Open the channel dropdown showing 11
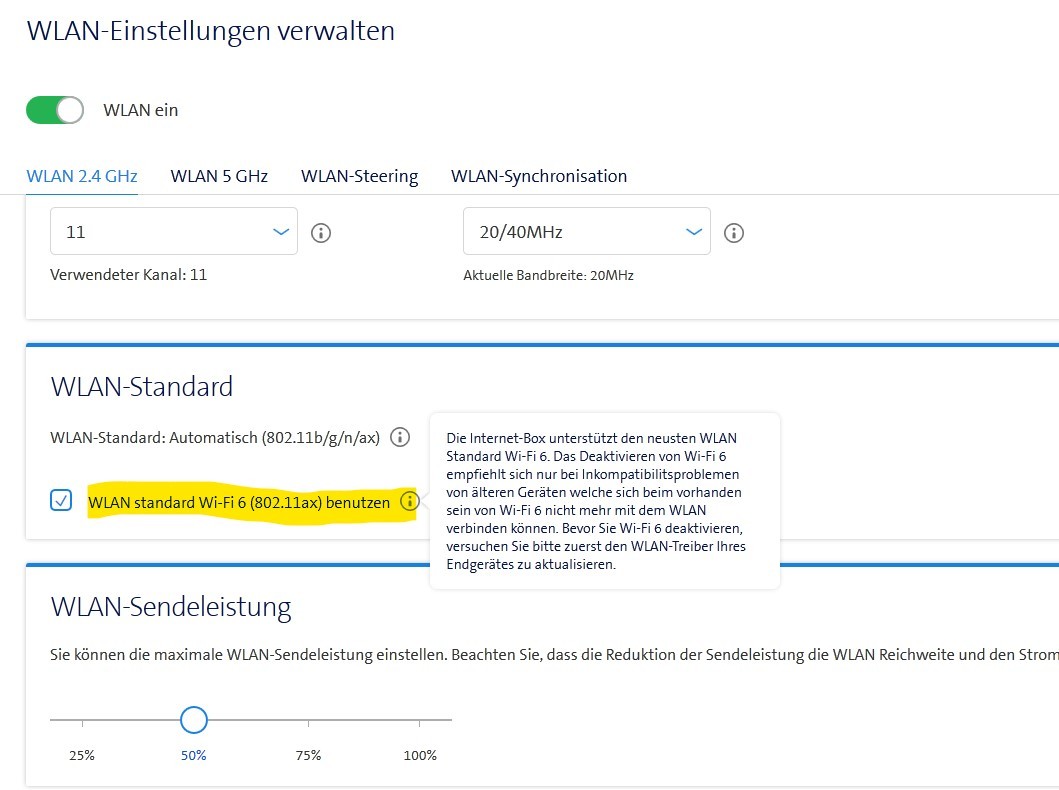Viewport: 1059px width, 790px height. coord(173,231)
